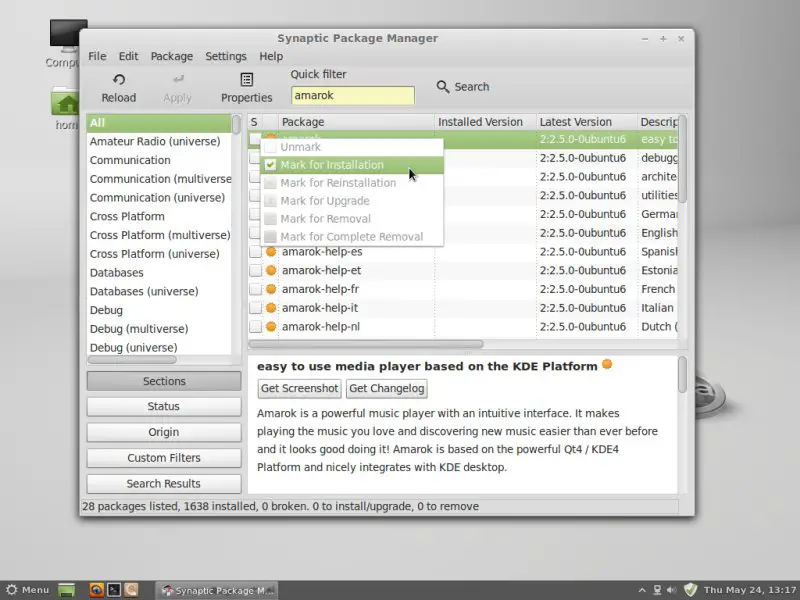The image size is (800, 600).
Task: Click the Synaptic Package Manager taskbar button
Action: 217,590
